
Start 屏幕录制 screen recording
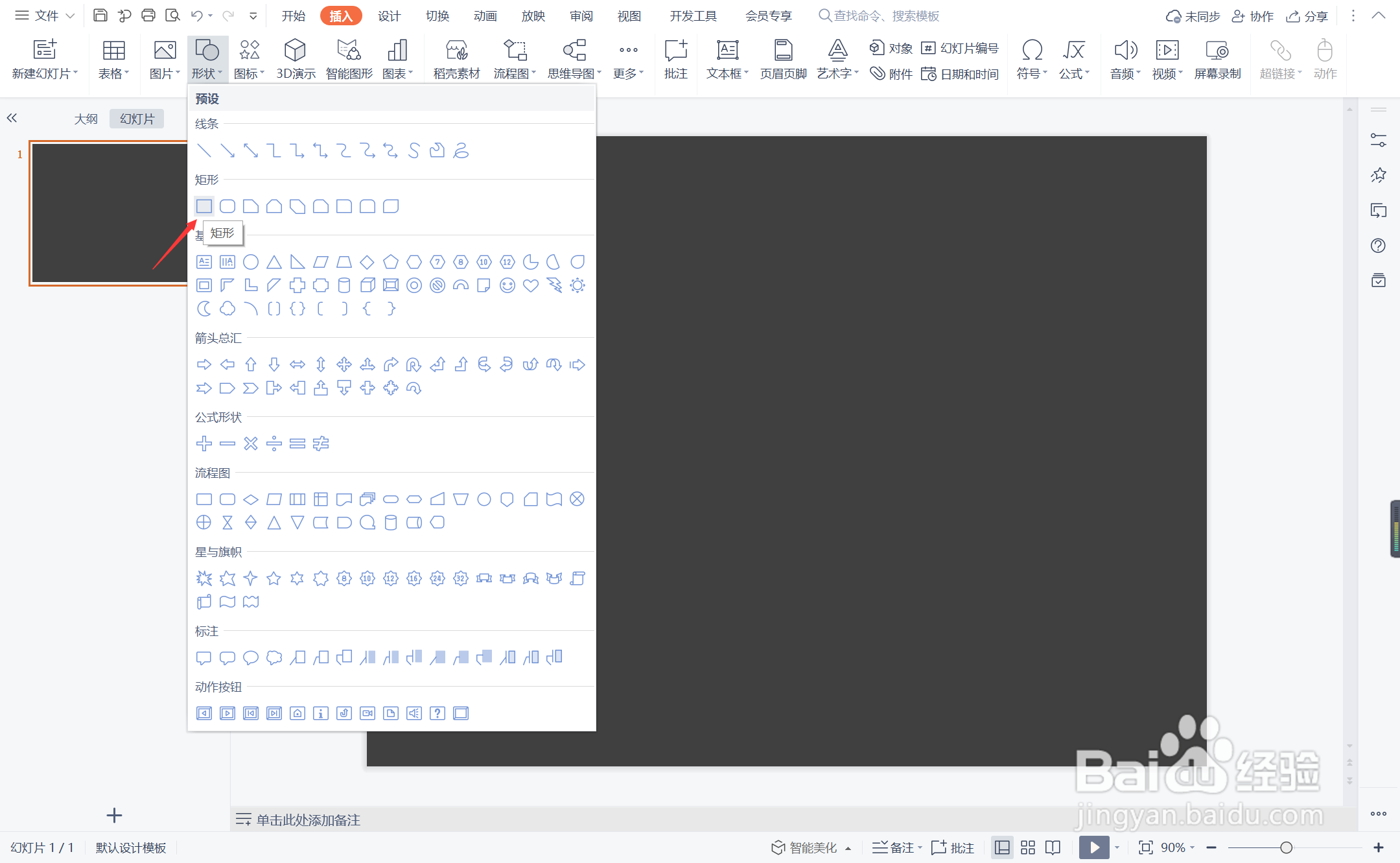1217,60
